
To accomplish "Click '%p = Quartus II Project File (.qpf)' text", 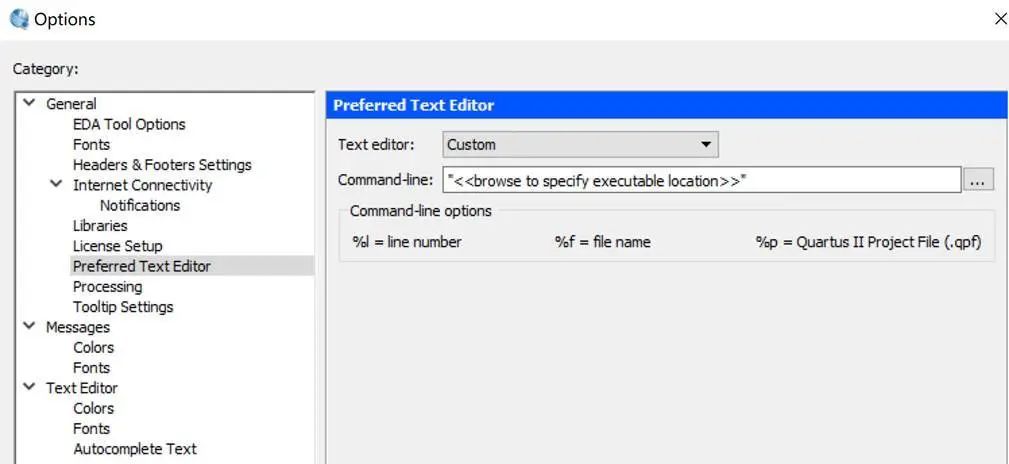I will (869, 243).
